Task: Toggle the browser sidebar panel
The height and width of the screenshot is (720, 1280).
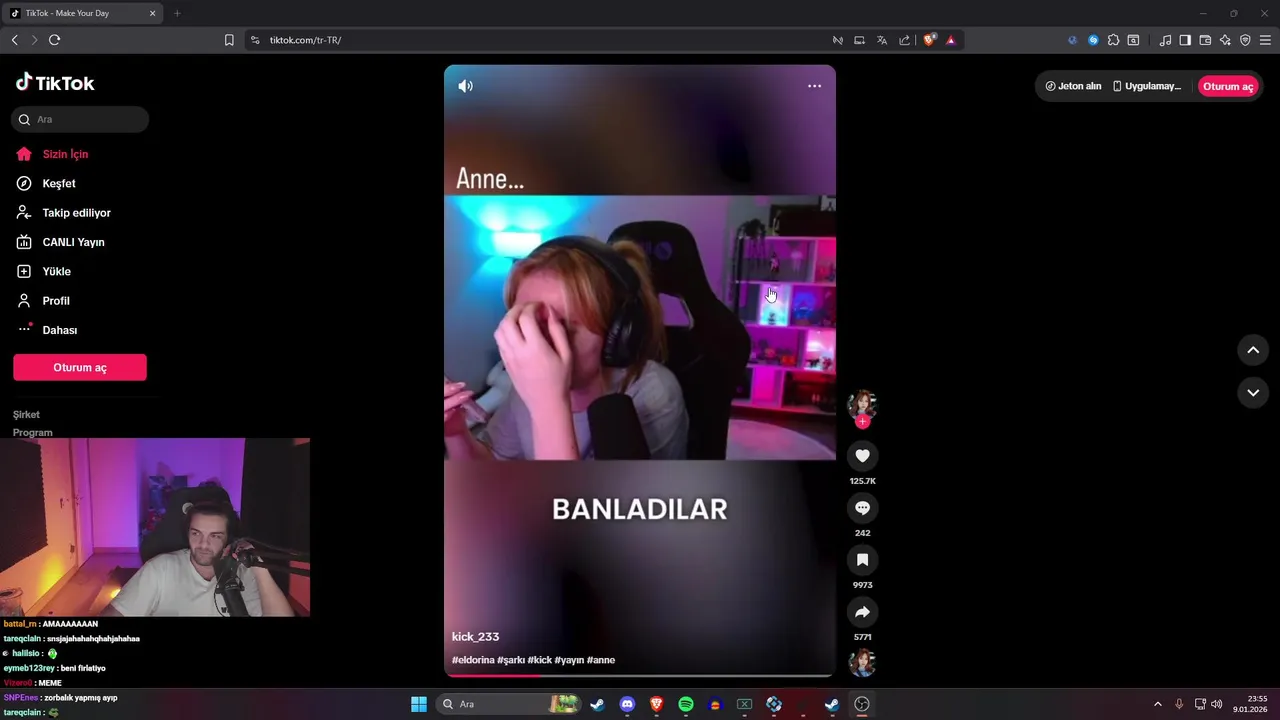Action: click(1185, 40)
